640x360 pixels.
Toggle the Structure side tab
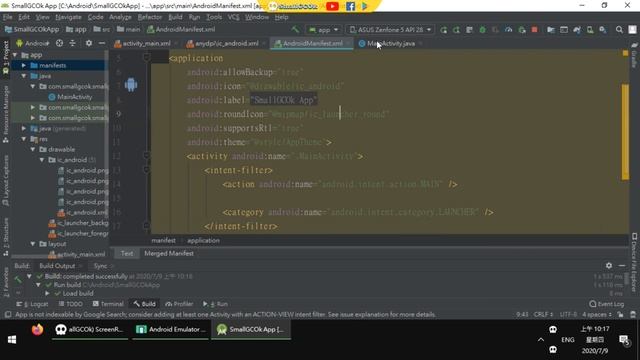click(6, 237)
